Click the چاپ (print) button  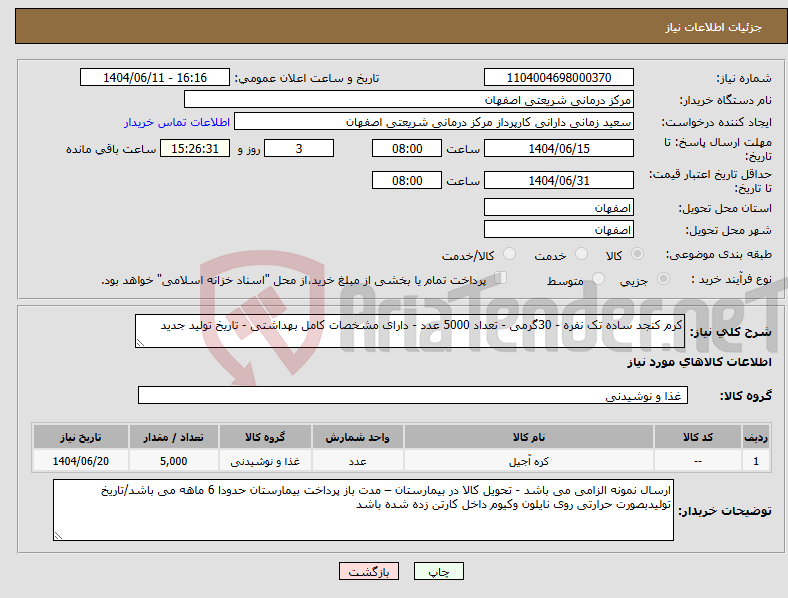tap(439, 571)
